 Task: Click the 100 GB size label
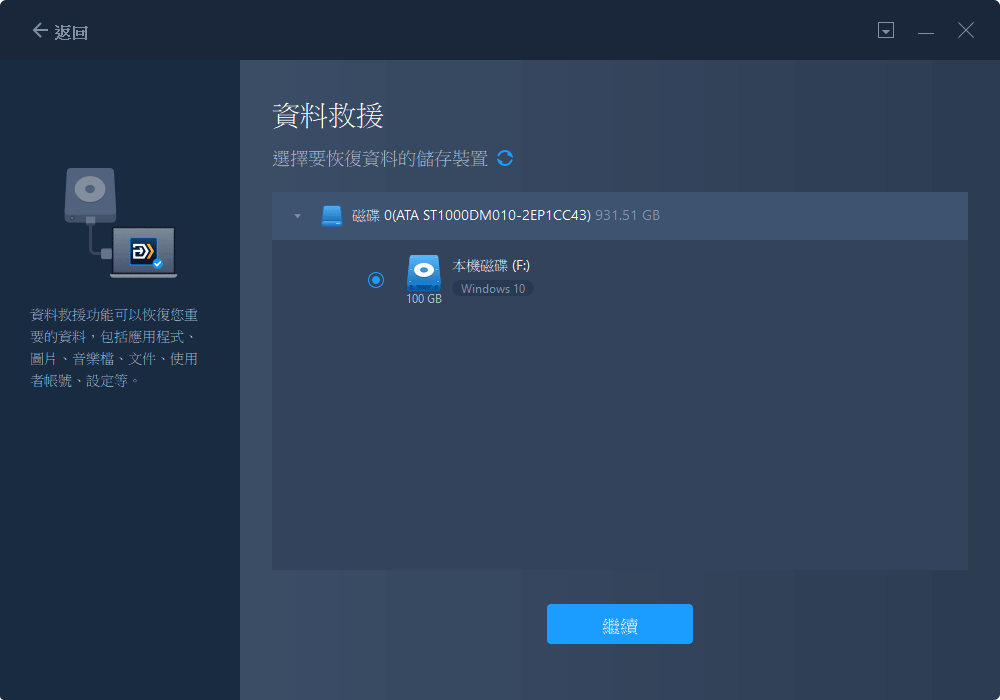(x=424, y=299)
